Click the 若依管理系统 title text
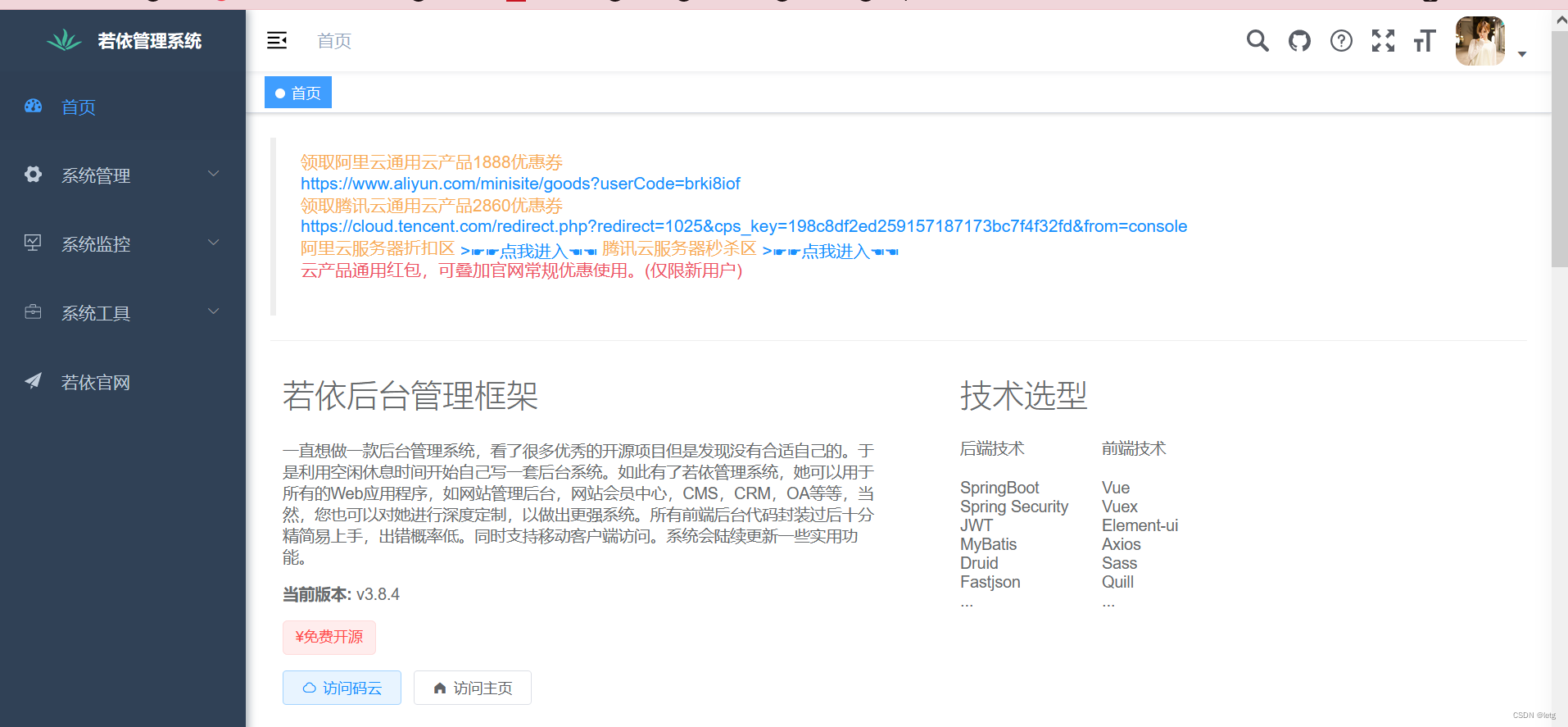Image resolution: width=1568 pixels, height=727 pixels. click(150, 41)
